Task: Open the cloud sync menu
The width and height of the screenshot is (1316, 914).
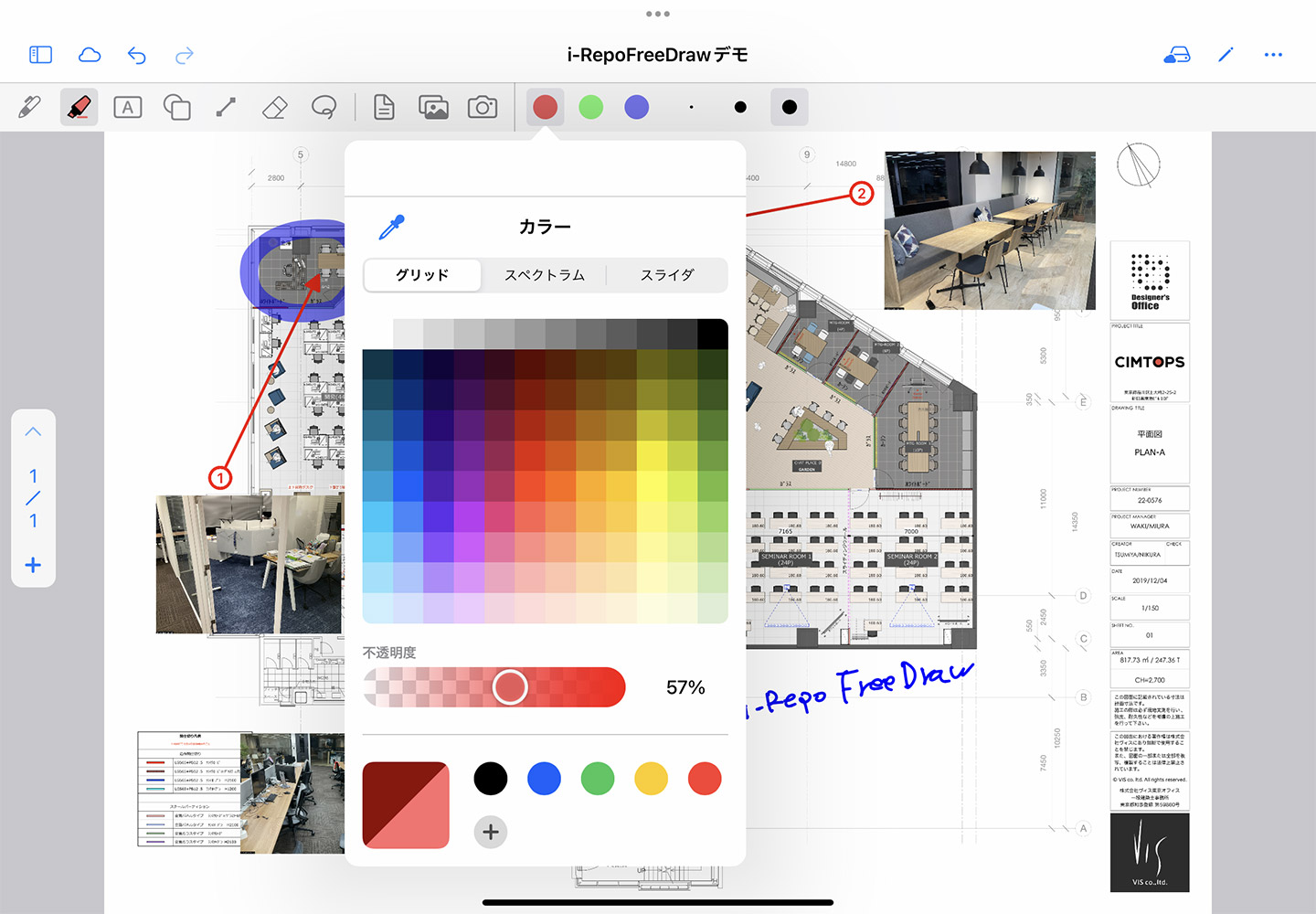Action: coord(90,56)
